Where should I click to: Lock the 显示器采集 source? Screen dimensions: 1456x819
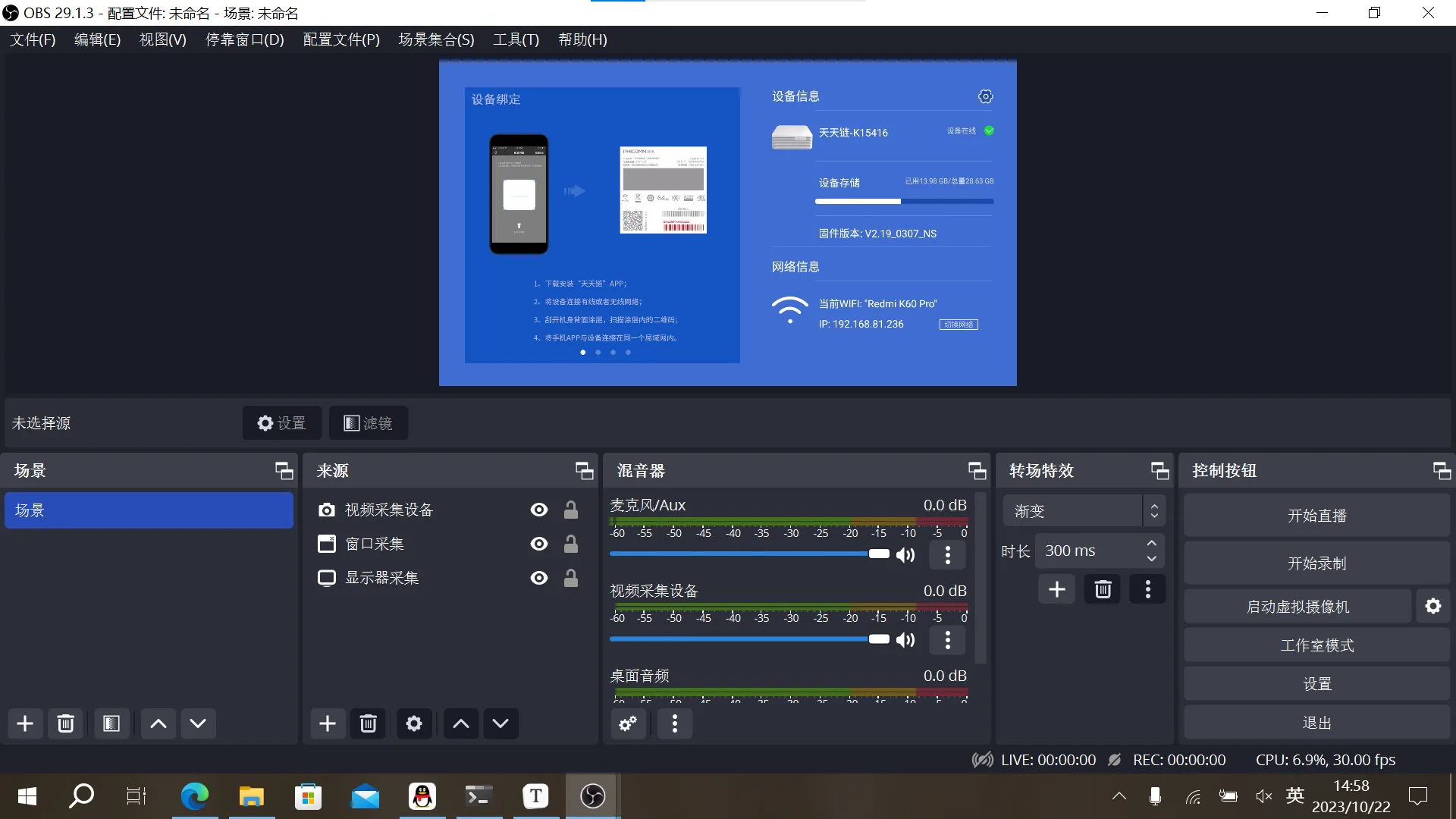[x=571, y=578]
